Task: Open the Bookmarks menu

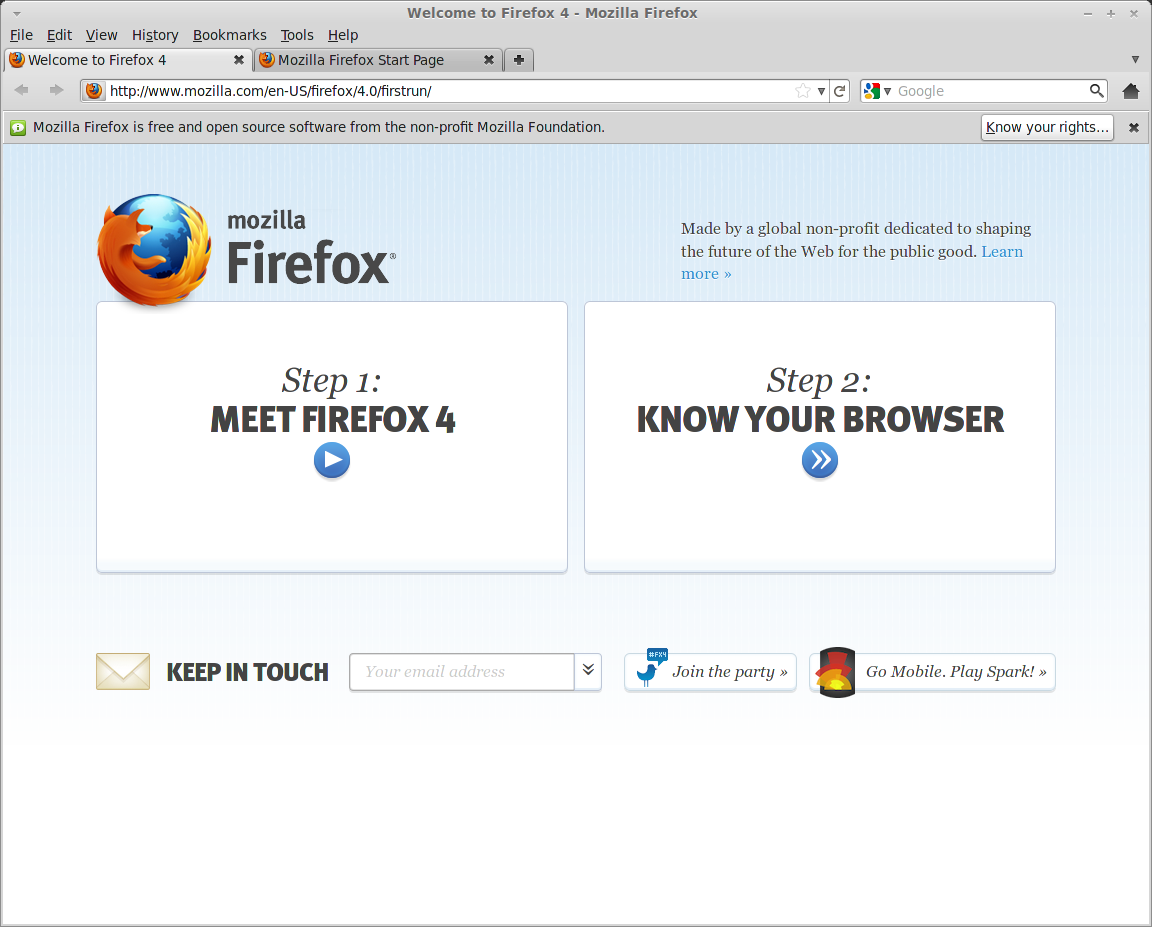Action: tap(229, 35)
